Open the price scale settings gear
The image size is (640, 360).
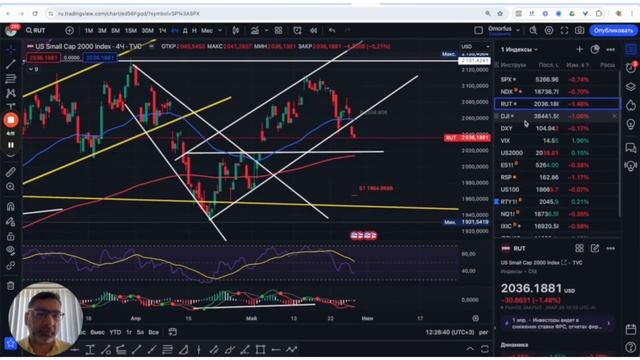point(476,318)
